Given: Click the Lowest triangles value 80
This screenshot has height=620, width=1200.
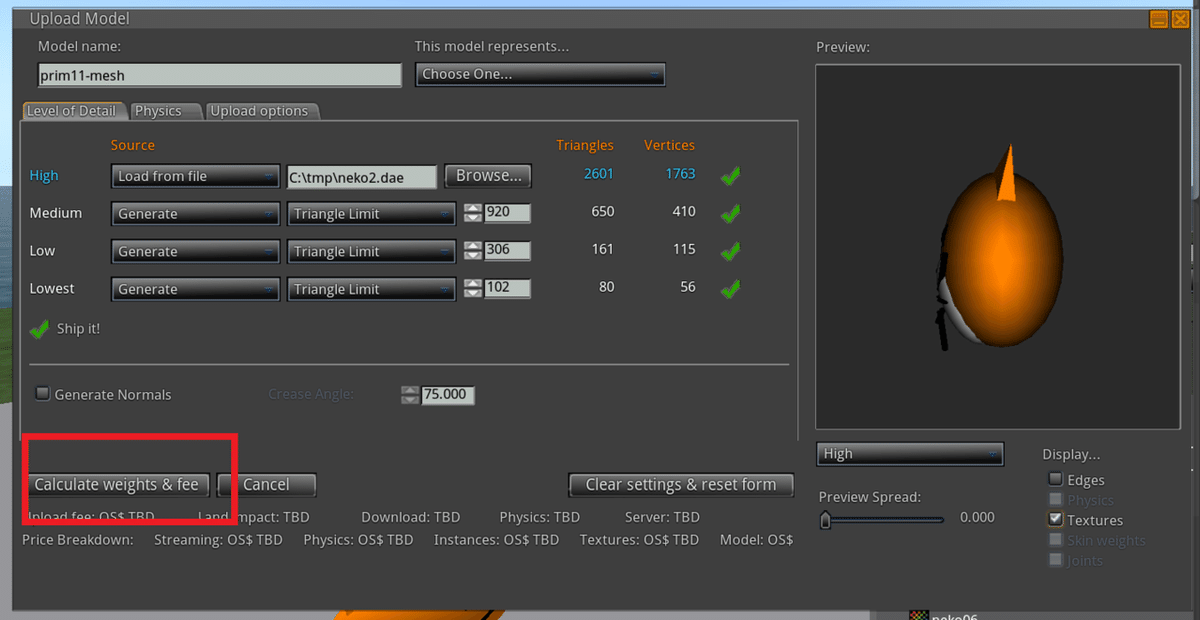Looking at the screenshot, I should [606, 288].
